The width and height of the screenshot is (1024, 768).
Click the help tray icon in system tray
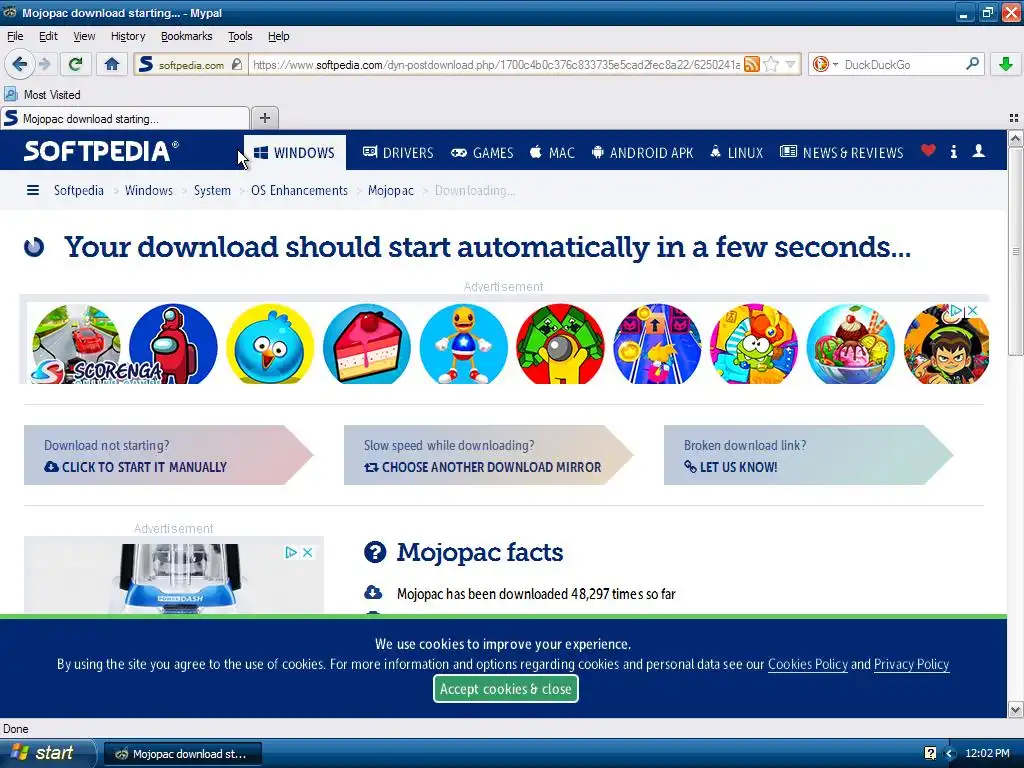point(931,753)
